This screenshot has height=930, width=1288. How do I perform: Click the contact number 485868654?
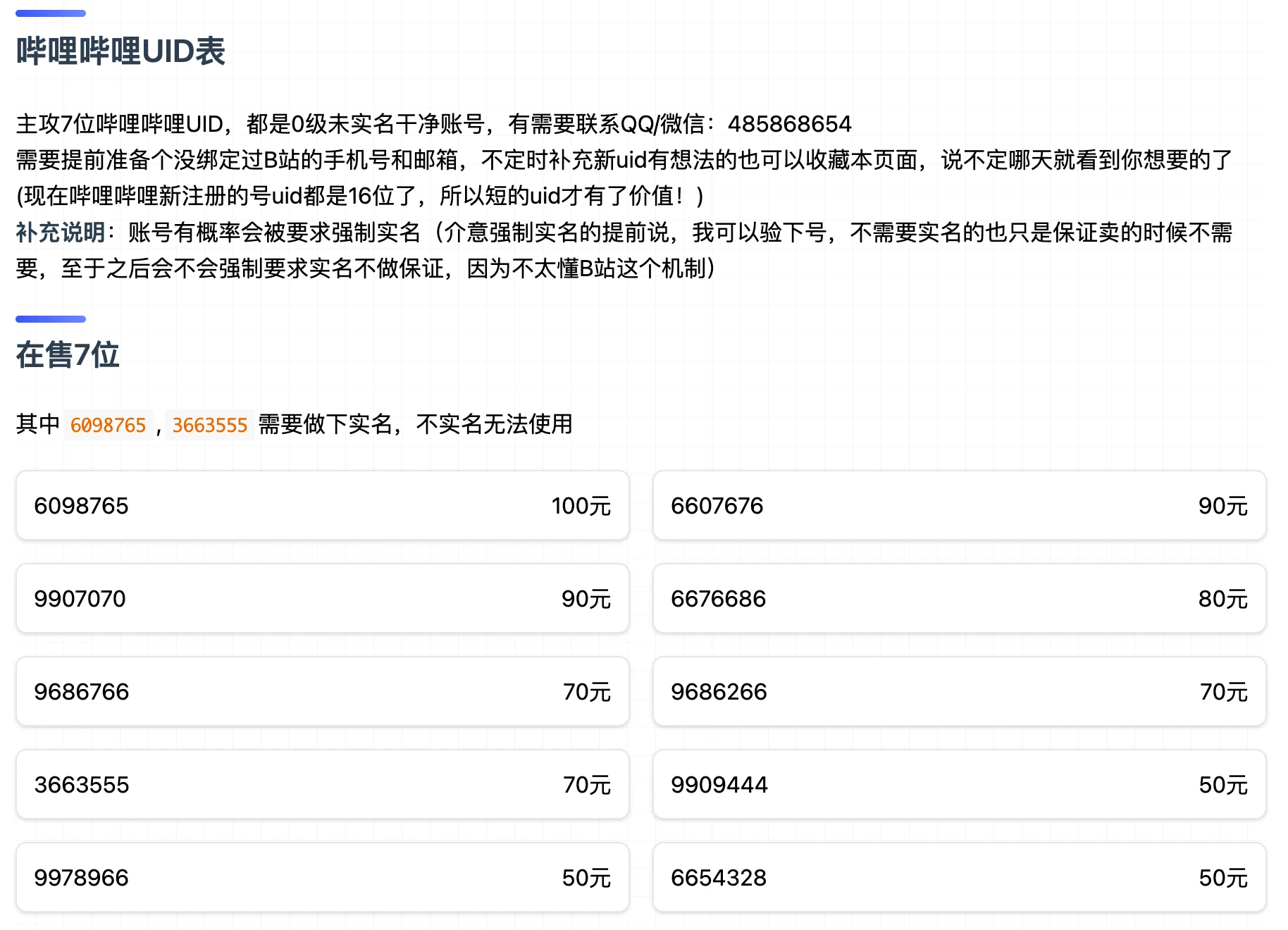pyautogui.click(x=789, y=124)
